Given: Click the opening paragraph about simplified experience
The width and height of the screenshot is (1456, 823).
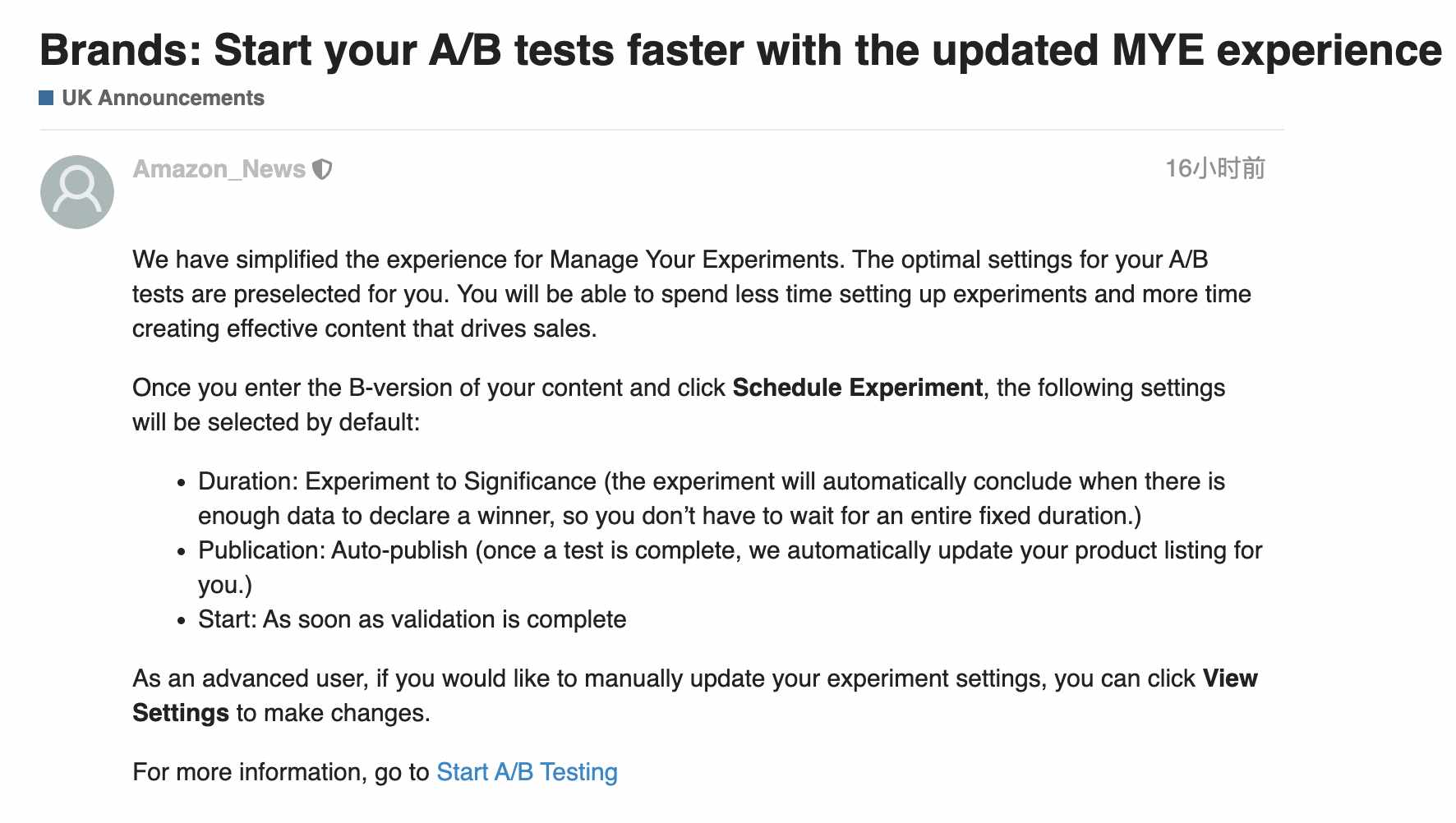Looking at the screenshot, I should click(x=692, y=294).
